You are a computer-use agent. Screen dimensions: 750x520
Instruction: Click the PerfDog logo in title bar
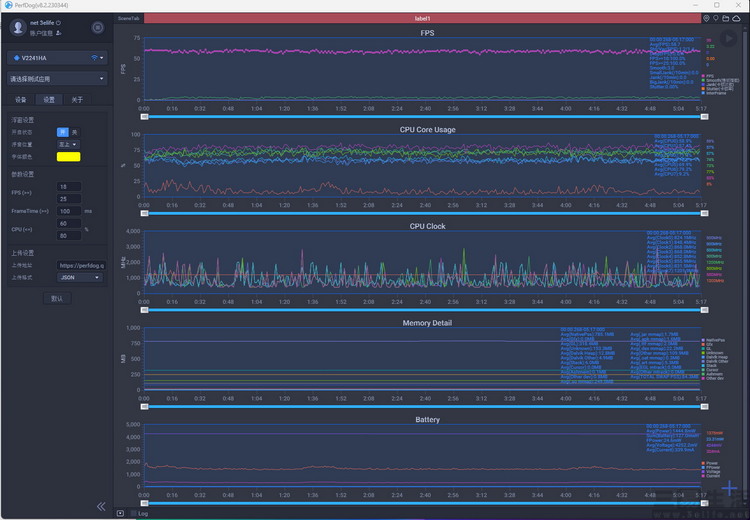coord(8,5)
